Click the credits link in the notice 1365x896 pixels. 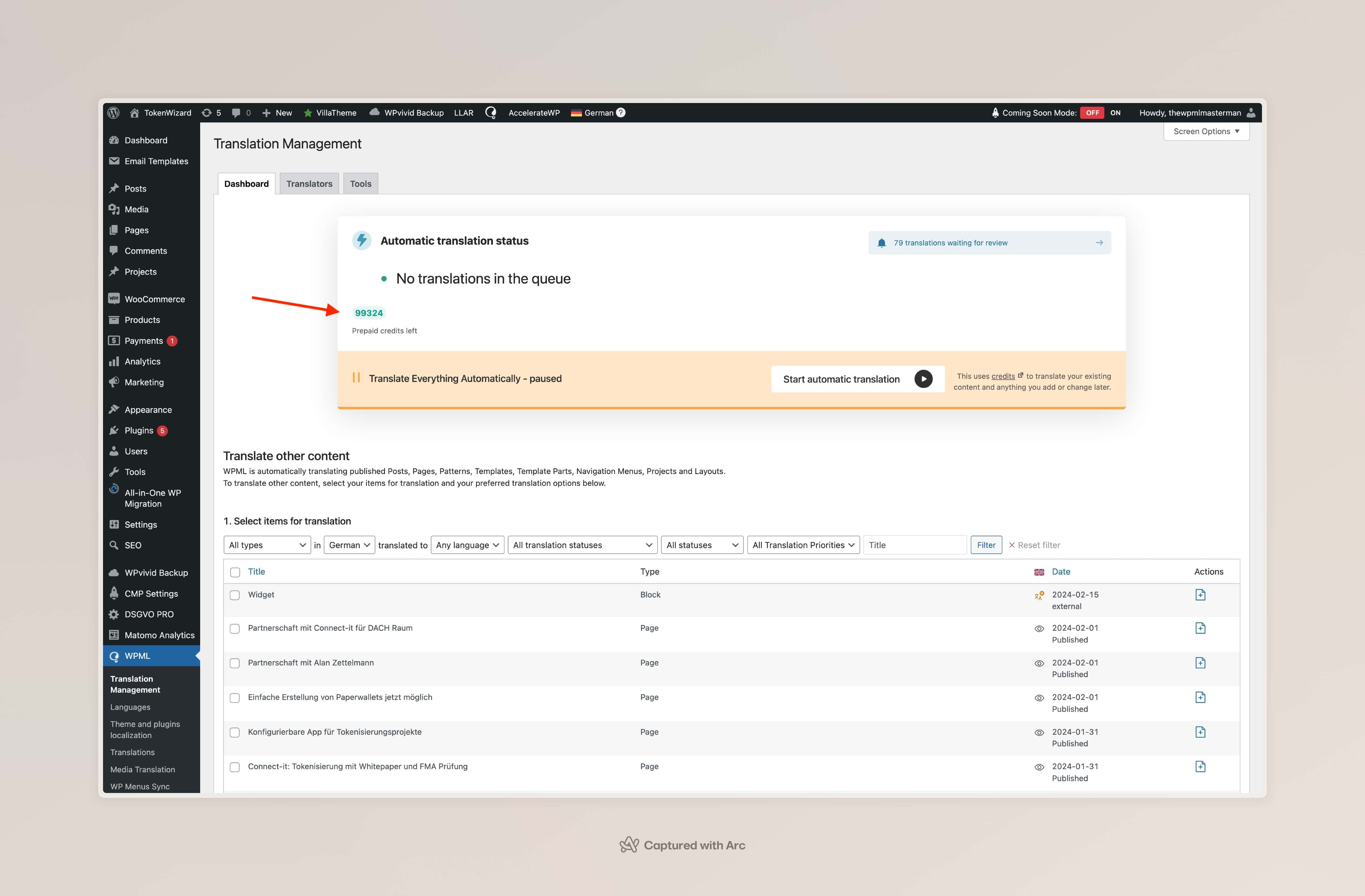(x=1003, y=376)
